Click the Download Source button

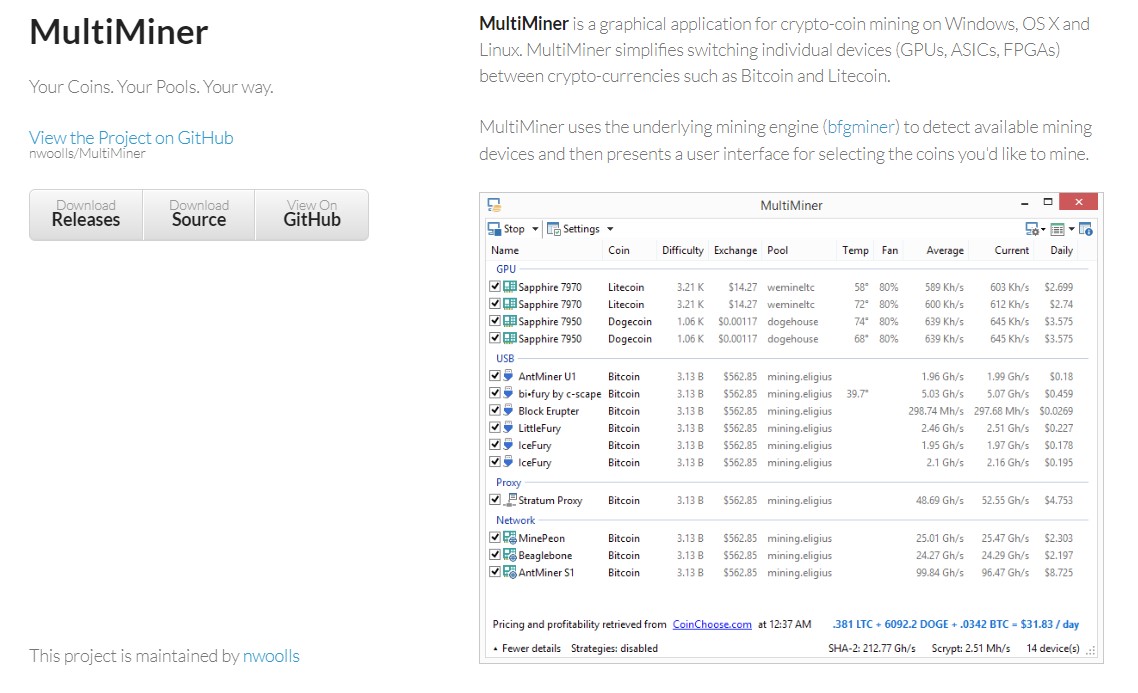coord(199,215)
